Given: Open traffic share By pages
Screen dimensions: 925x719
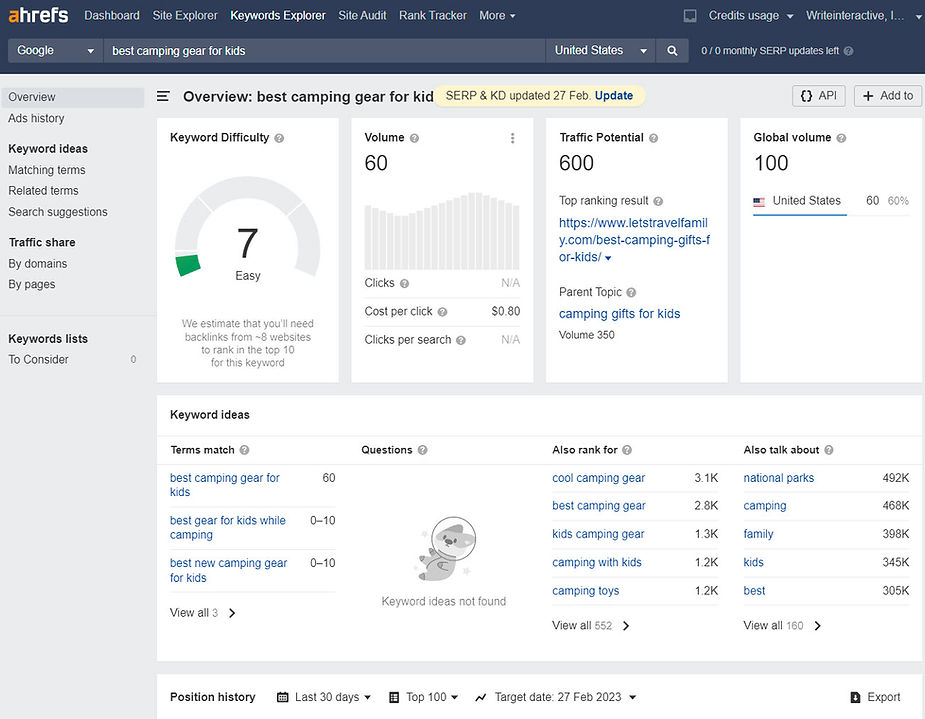Looking at the screenshot, I should pos(31,285).
